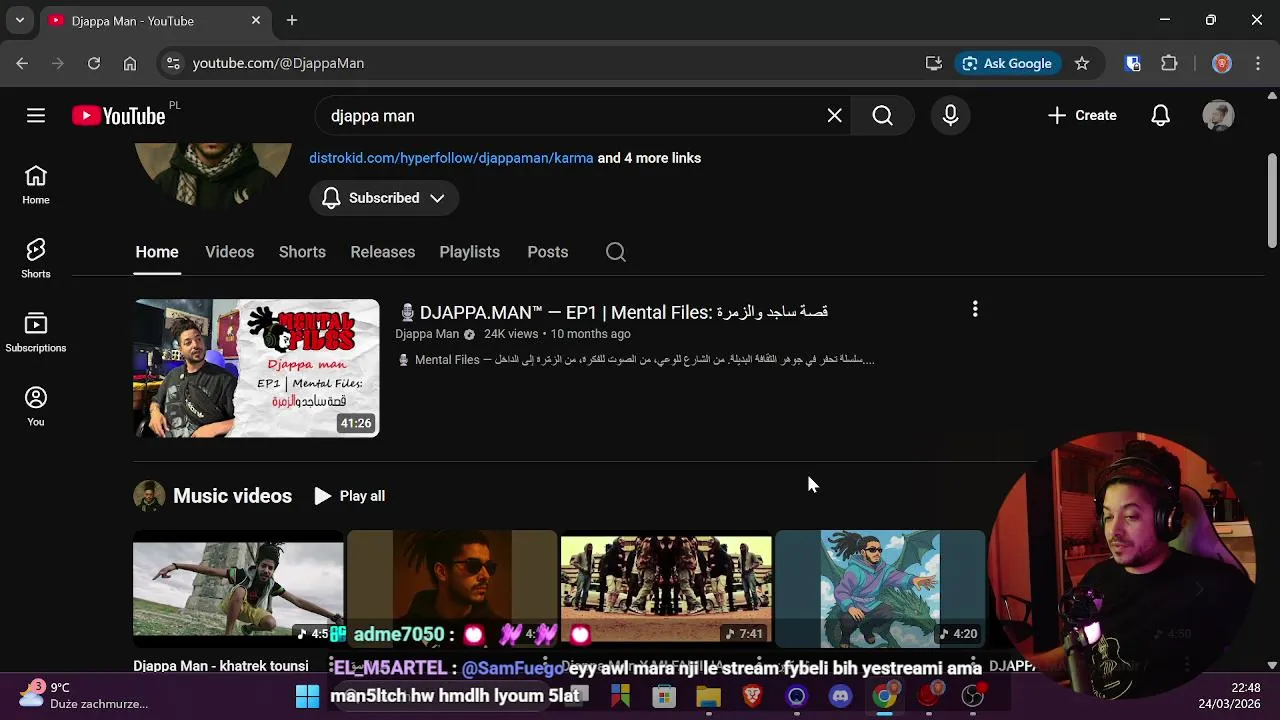
Task: Launch Brave browser from the taskbar
Action: point(752,696)
